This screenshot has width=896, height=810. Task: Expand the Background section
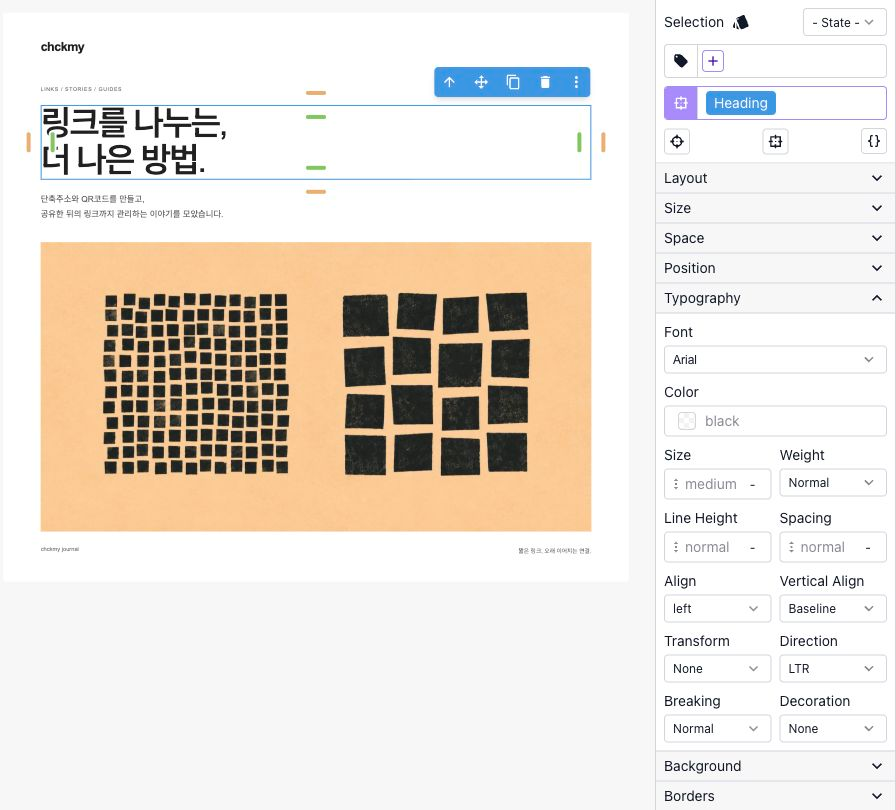[x=775, y=766]
